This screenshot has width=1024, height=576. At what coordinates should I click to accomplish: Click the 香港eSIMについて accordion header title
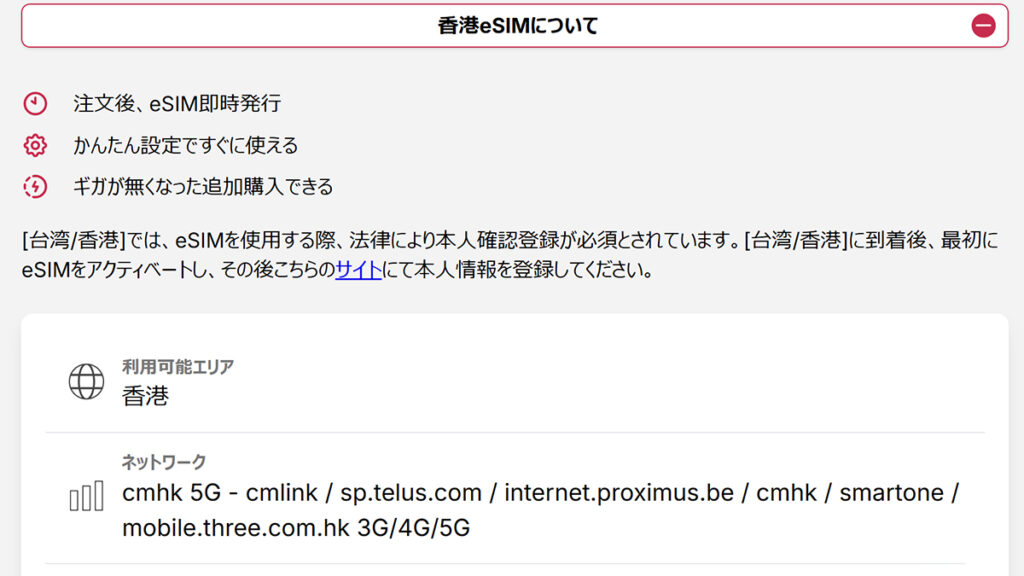point(517,26)
